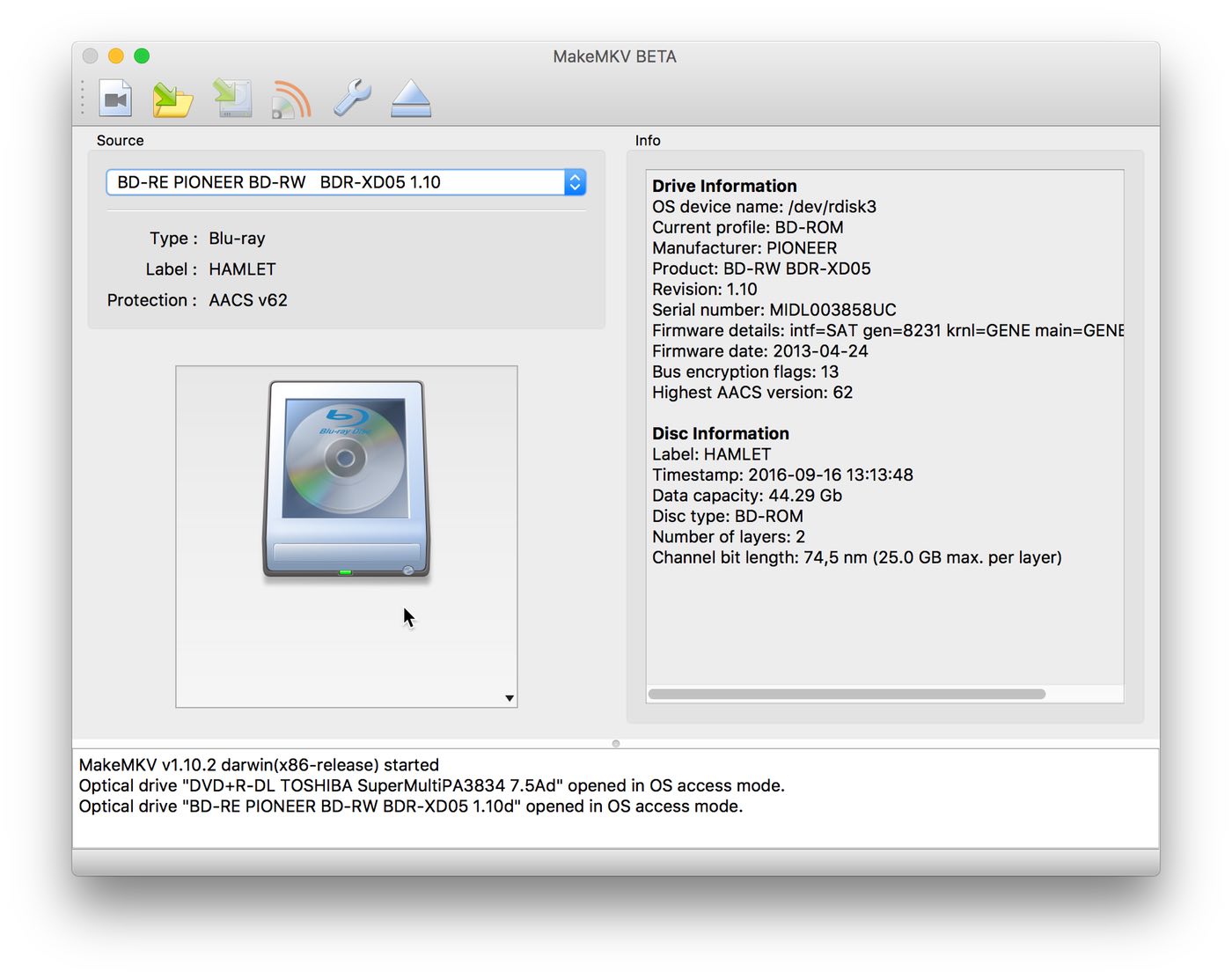This screenshot has height=979, width=1232.
Task: Click 'Revision: 1.10' line
Action: (x=704, y=290)
